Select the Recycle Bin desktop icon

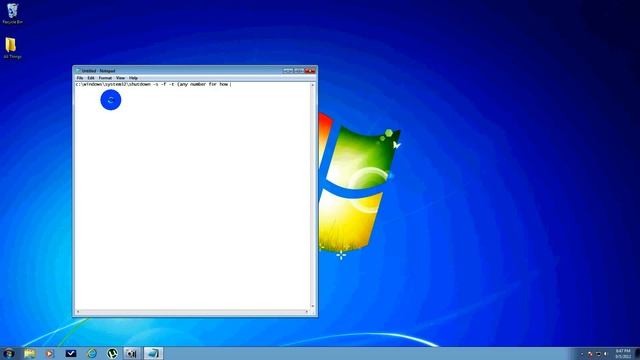(12, 13)
